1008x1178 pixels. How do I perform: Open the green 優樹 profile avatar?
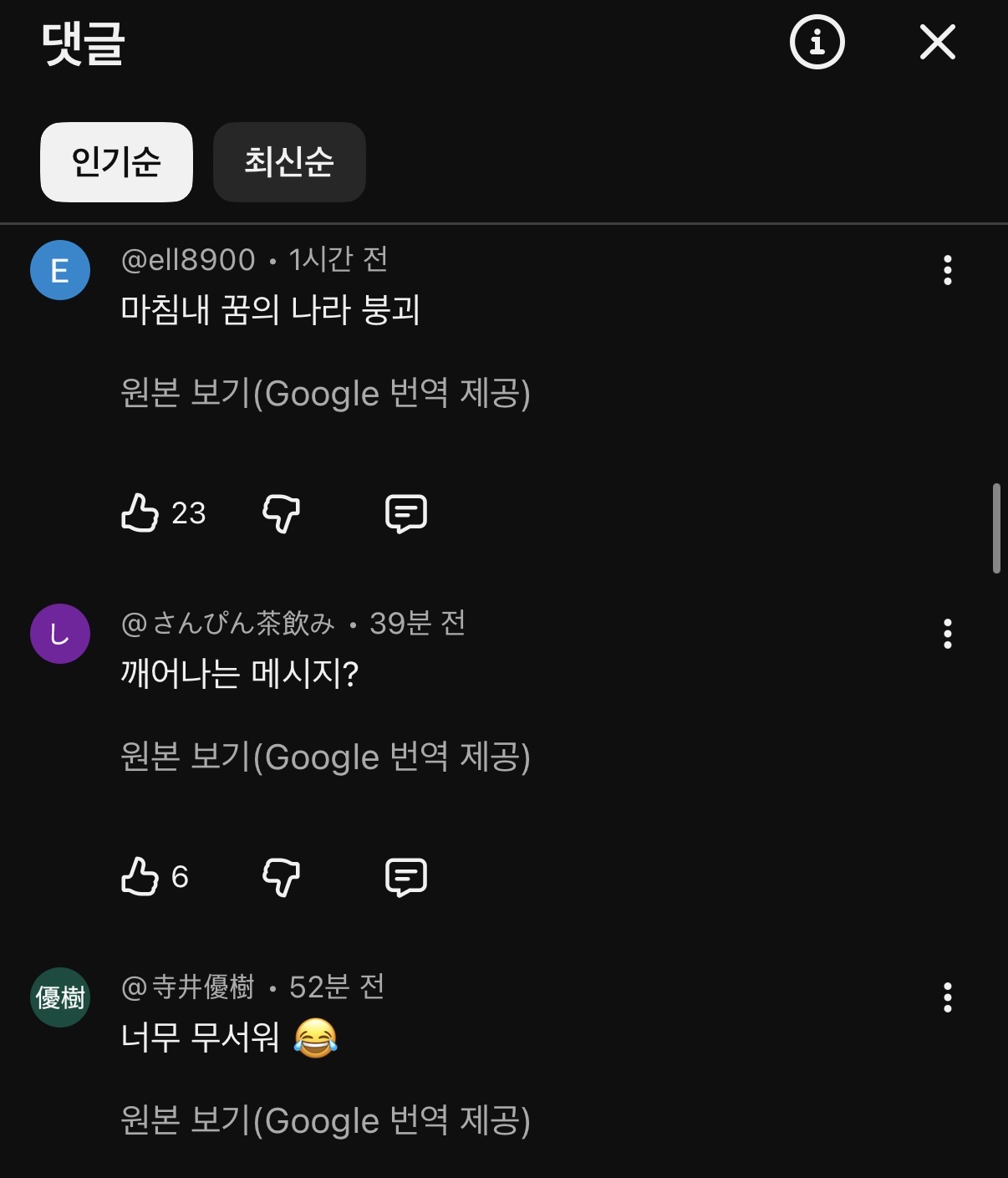coord(60,997)
